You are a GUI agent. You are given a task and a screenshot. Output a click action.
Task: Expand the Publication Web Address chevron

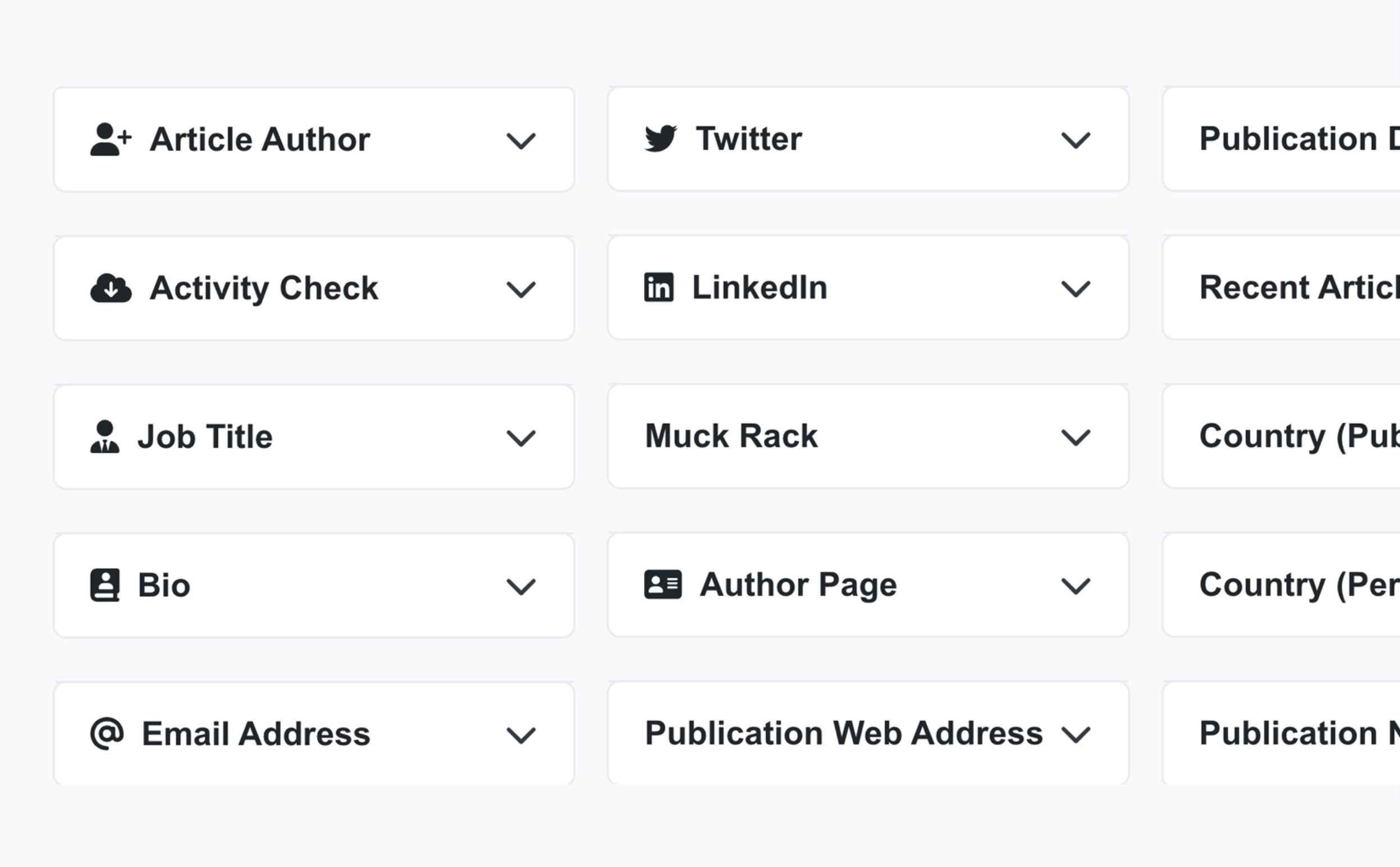[x=1075, y=734]
